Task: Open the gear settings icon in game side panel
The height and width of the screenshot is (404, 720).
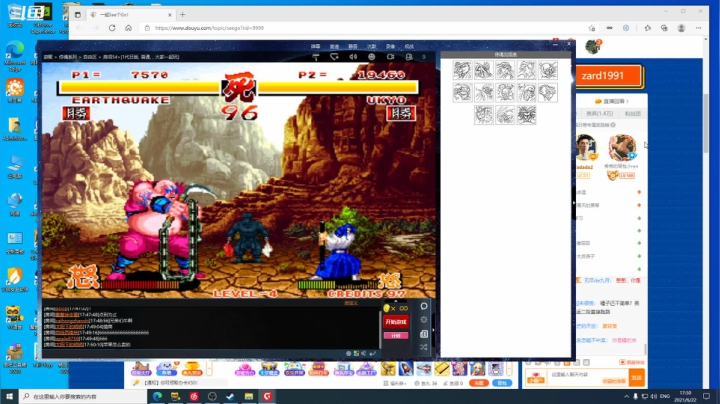Action: (424, 320)
